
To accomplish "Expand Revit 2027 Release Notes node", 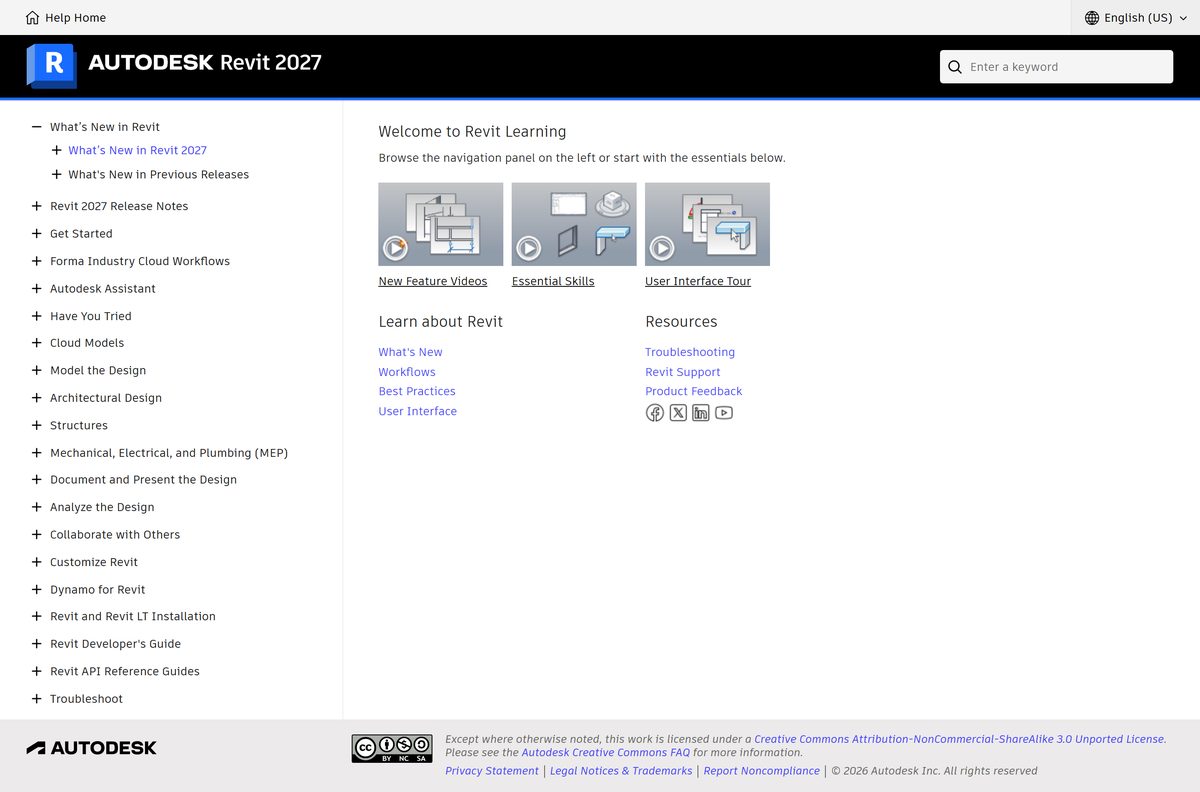I will pos(37,206).
